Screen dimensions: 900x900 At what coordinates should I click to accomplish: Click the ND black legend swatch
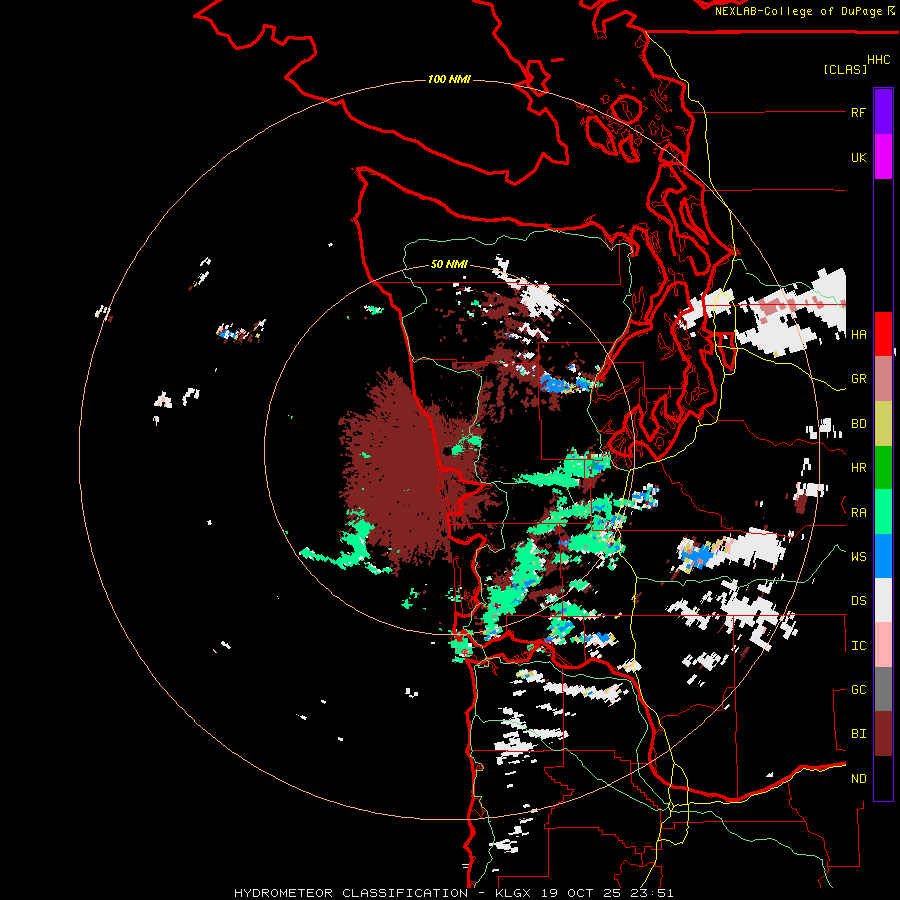[x=883, y=778]
